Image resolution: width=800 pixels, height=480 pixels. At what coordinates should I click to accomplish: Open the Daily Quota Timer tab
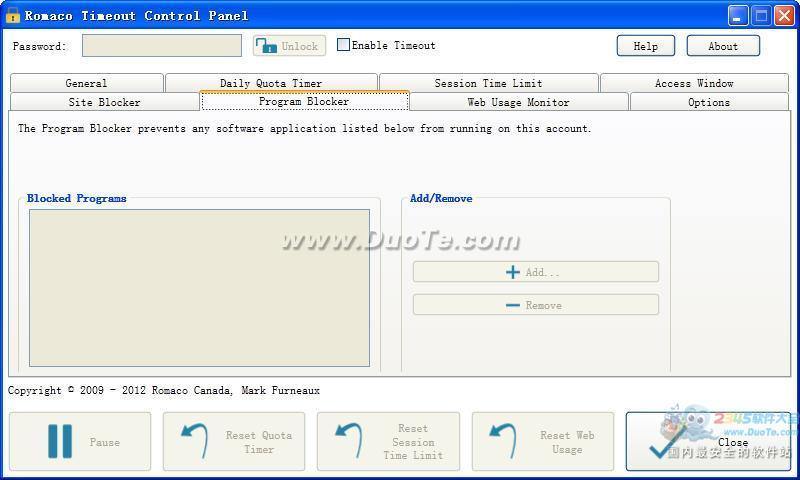271,83
